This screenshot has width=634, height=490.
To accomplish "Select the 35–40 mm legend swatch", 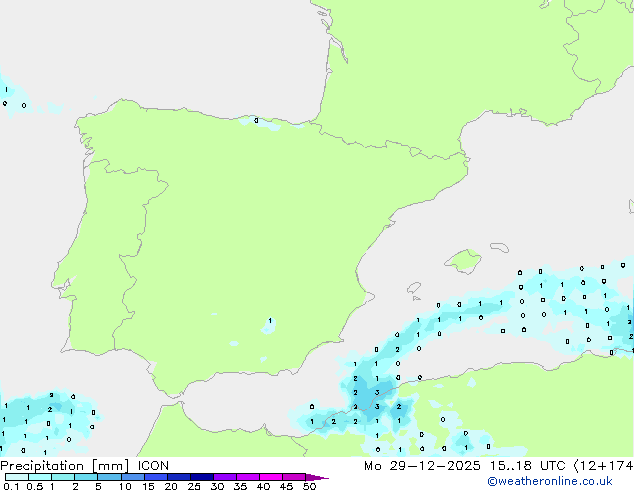I will pos(248,477).
